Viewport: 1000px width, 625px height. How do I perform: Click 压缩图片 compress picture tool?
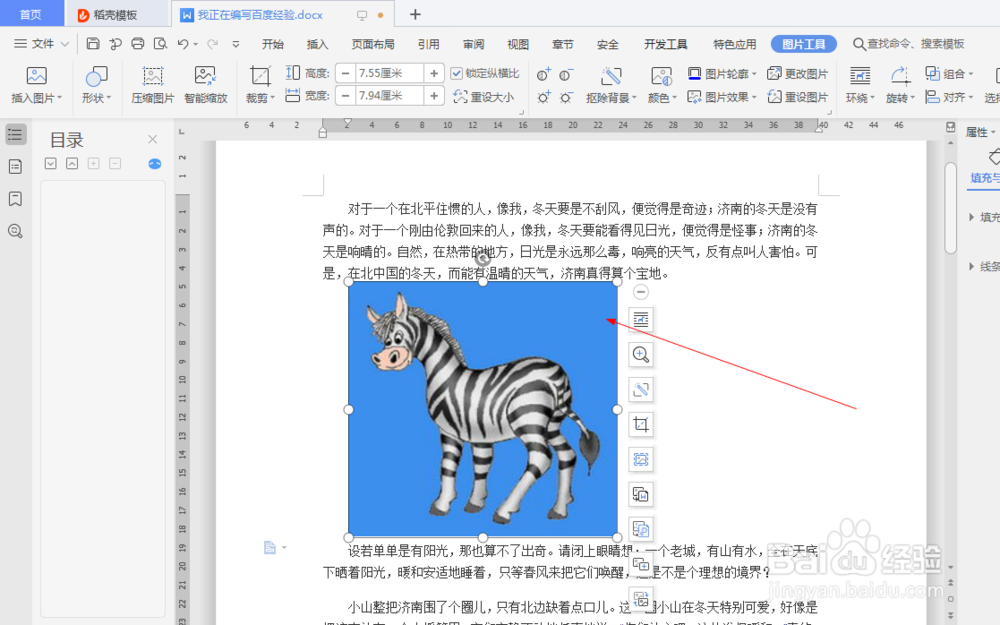click(152, 84)
